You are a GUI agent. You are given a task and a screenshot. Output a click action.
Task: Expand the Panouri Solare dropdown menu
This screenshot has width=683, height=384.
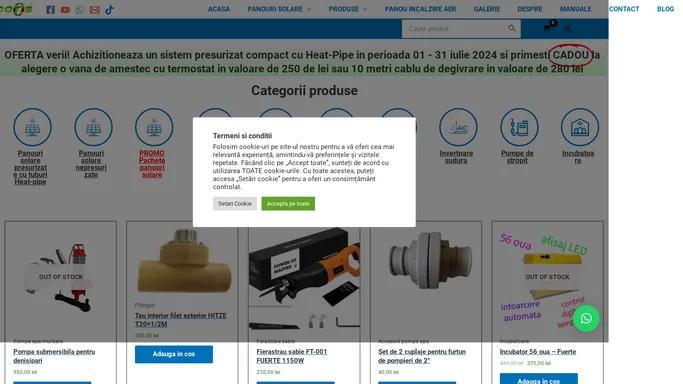[x=279, y=9]
